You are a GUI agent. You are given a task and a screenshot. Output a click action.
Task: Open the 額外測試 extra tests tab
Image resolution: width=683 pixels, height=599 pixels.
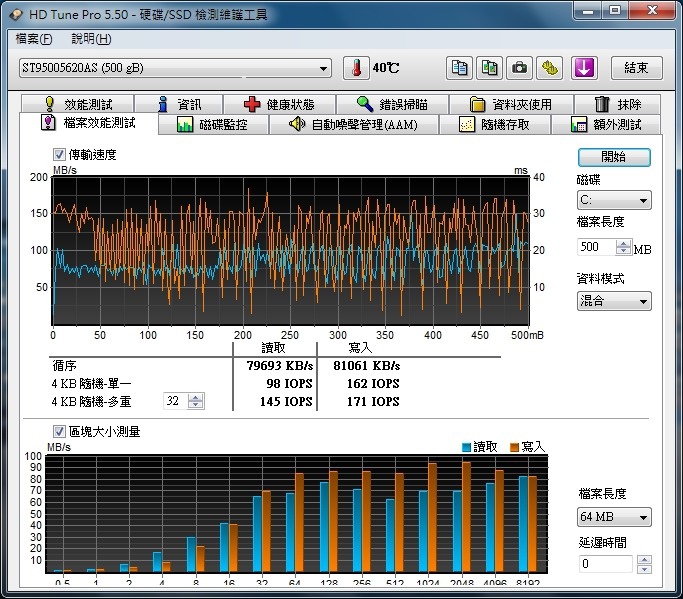pos(606,125)
